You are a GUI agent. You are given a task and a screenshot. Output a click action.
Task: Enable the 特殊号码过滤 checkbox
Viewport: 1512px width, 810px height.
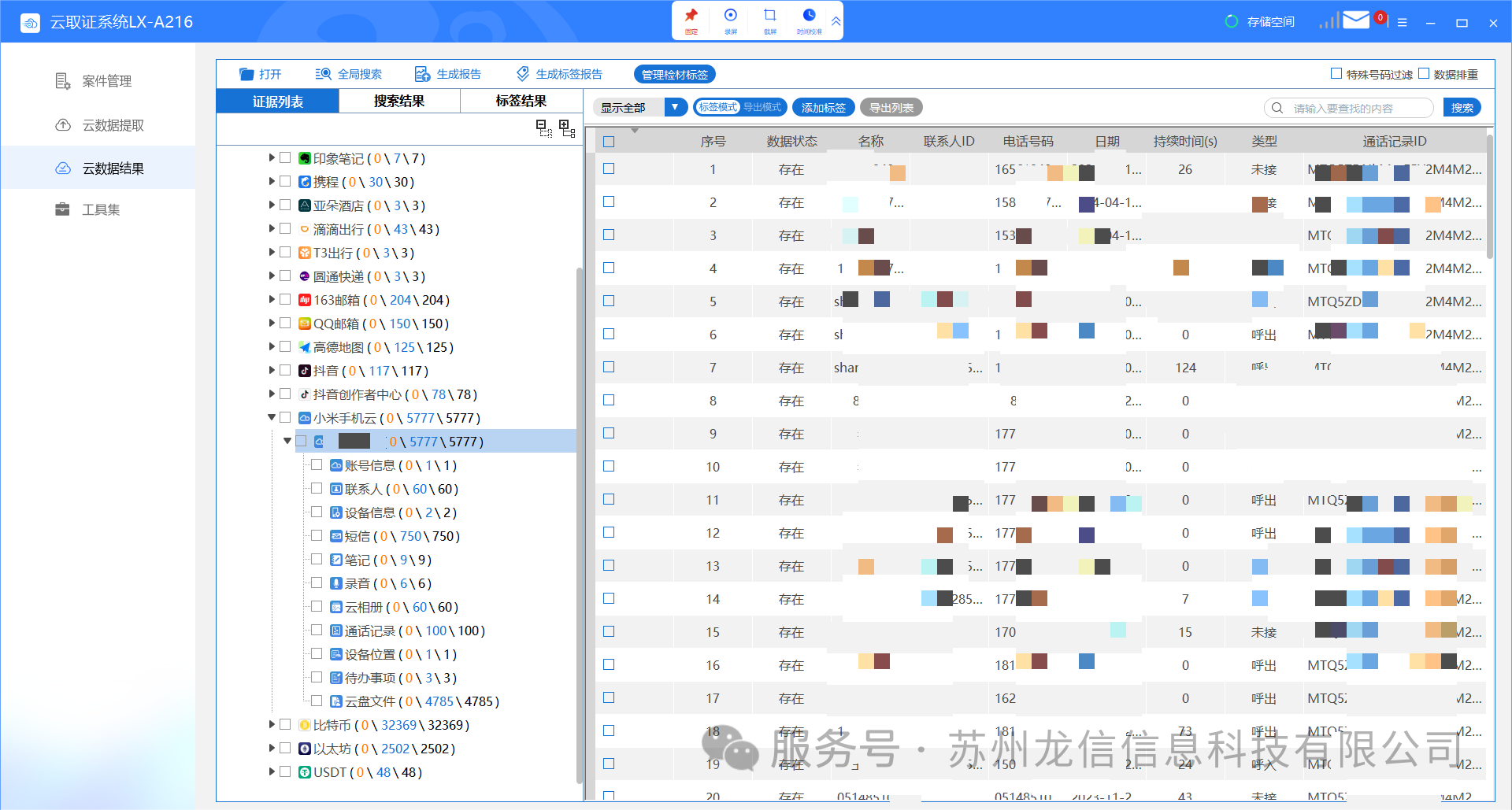point(1336,73)
